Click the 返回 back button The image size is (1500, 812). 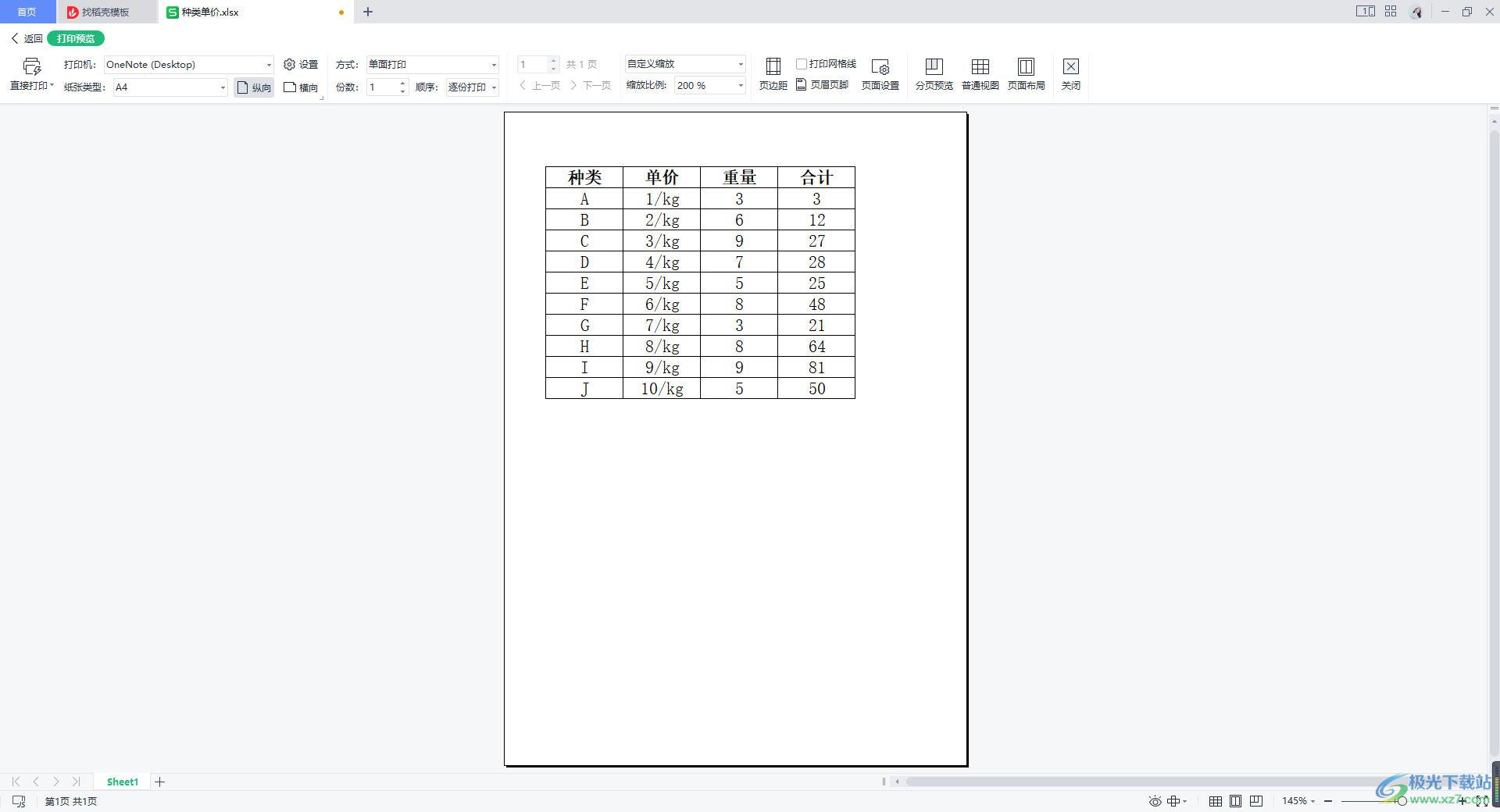click(27, 38)
